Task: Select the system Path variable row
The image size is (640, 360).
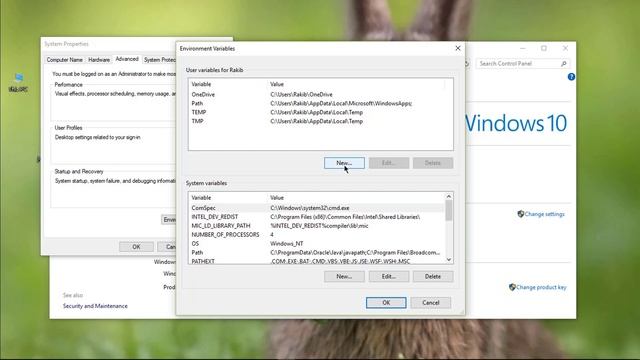Action: click(x=317, y=253)
